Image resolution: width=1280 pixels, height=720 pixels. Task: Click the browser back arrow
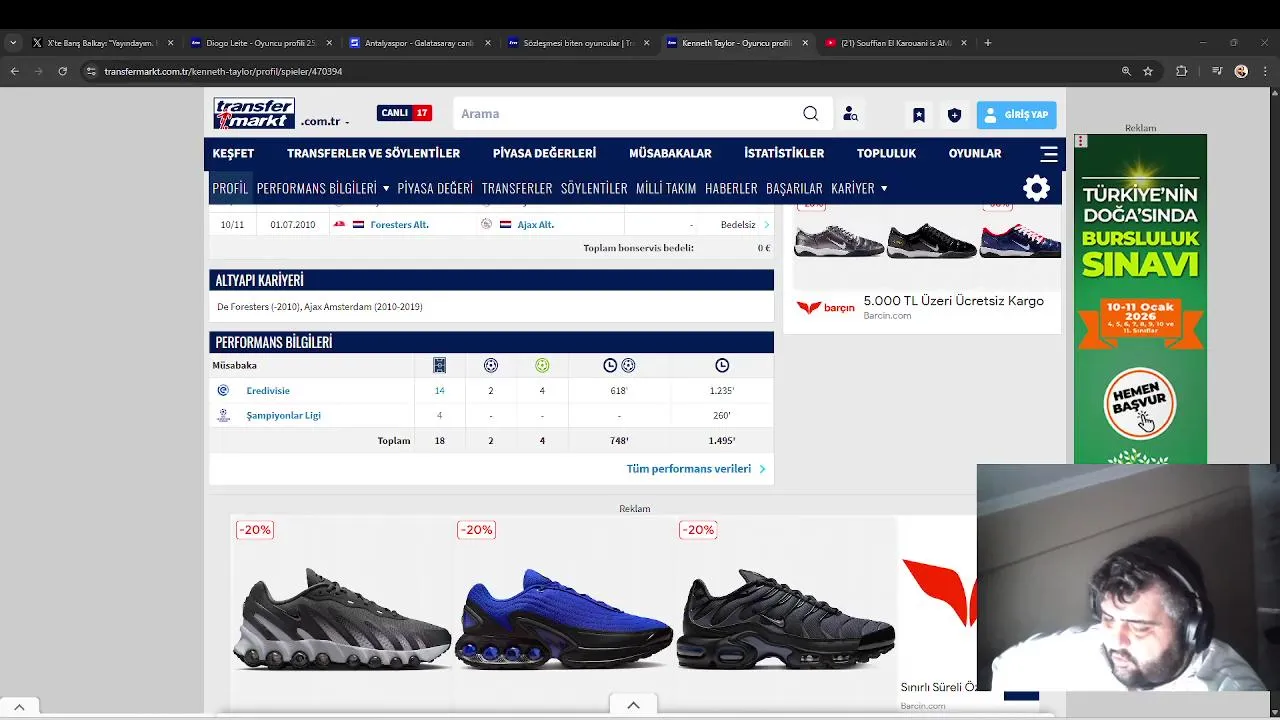(14, 71)
